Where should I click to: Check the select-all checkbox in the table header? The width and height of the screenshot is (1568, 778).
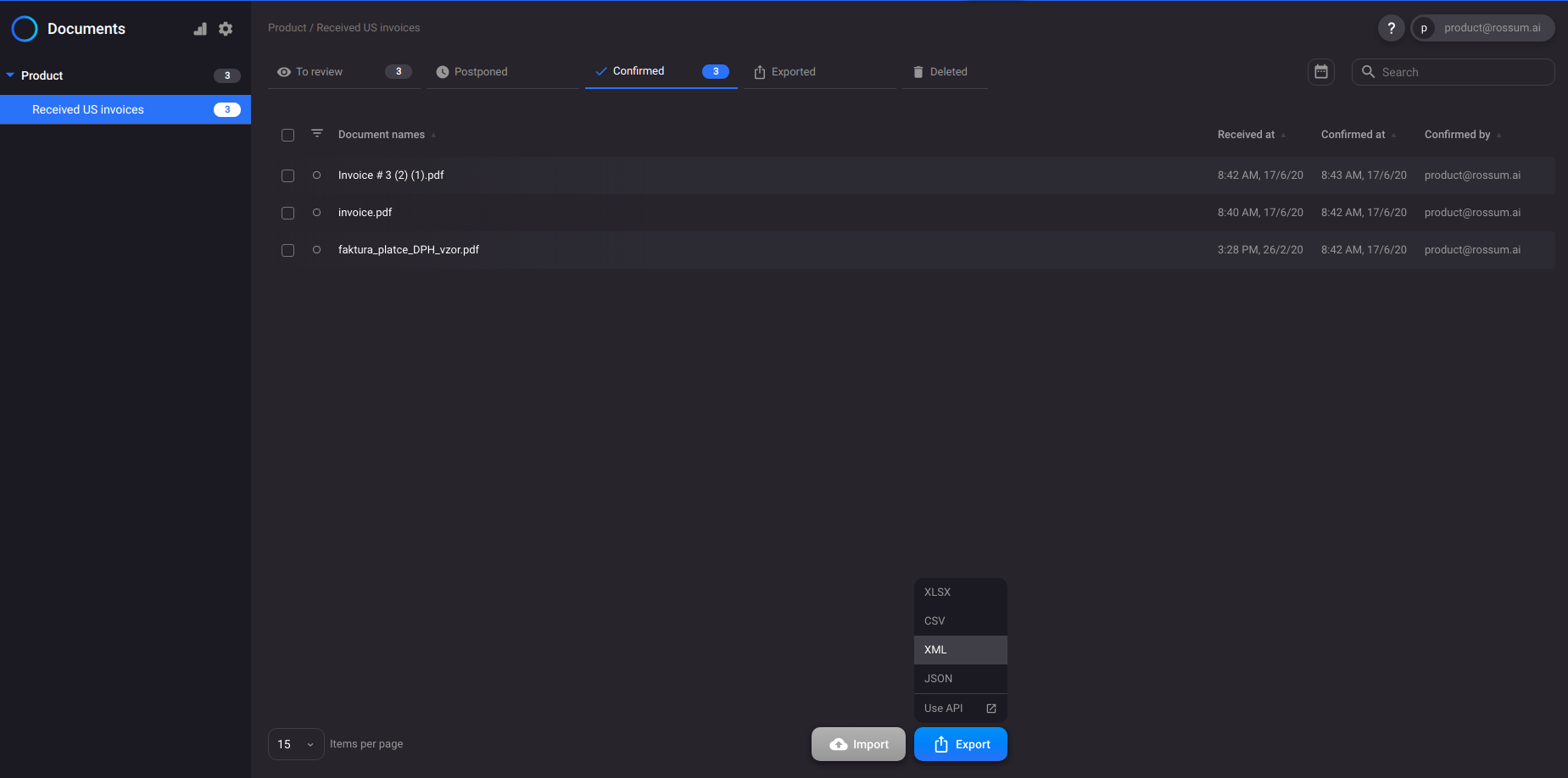(287, 135)
